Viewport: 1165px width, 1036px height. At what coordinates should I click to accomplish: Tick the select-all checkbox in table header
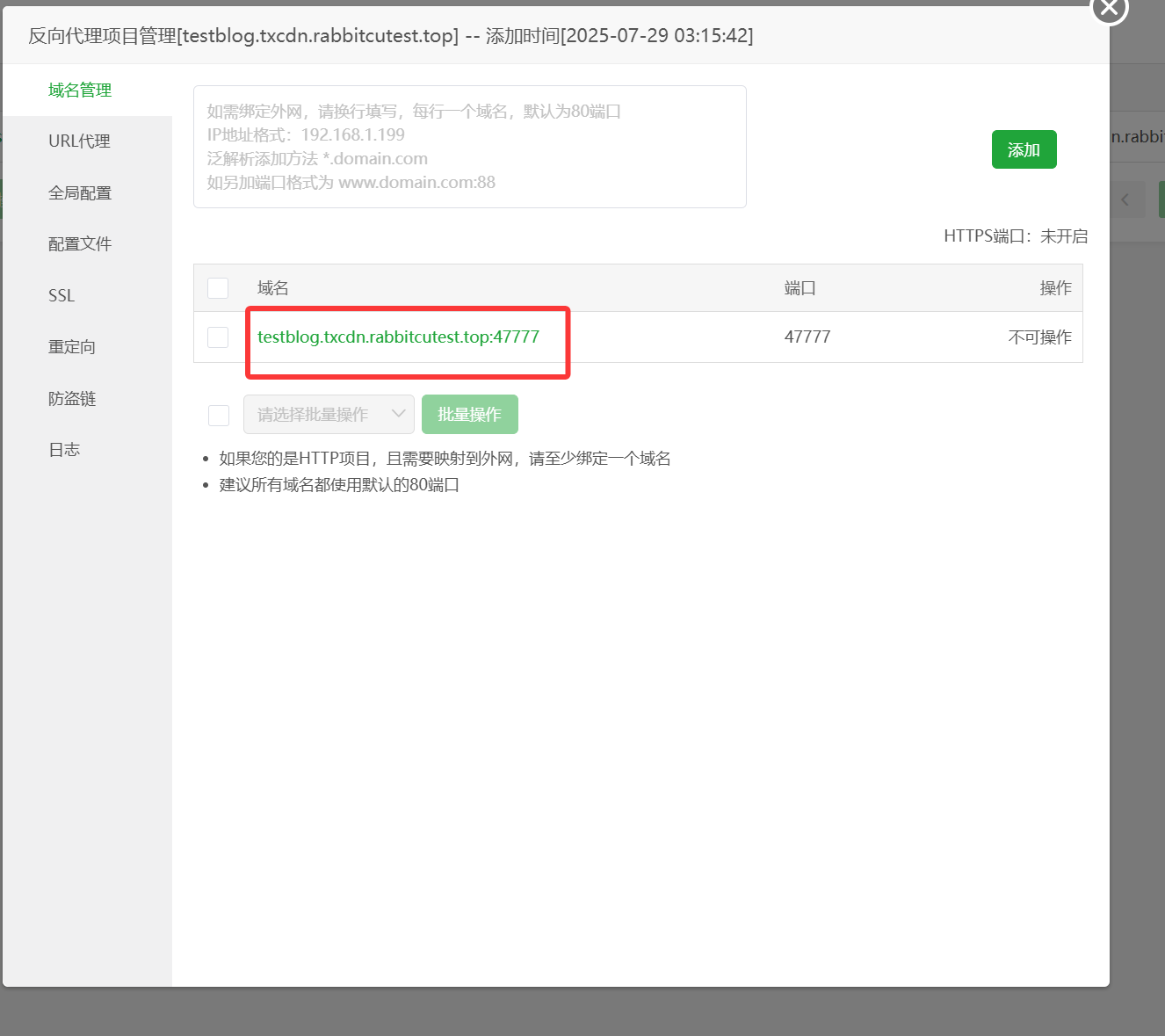click(218, 288)
